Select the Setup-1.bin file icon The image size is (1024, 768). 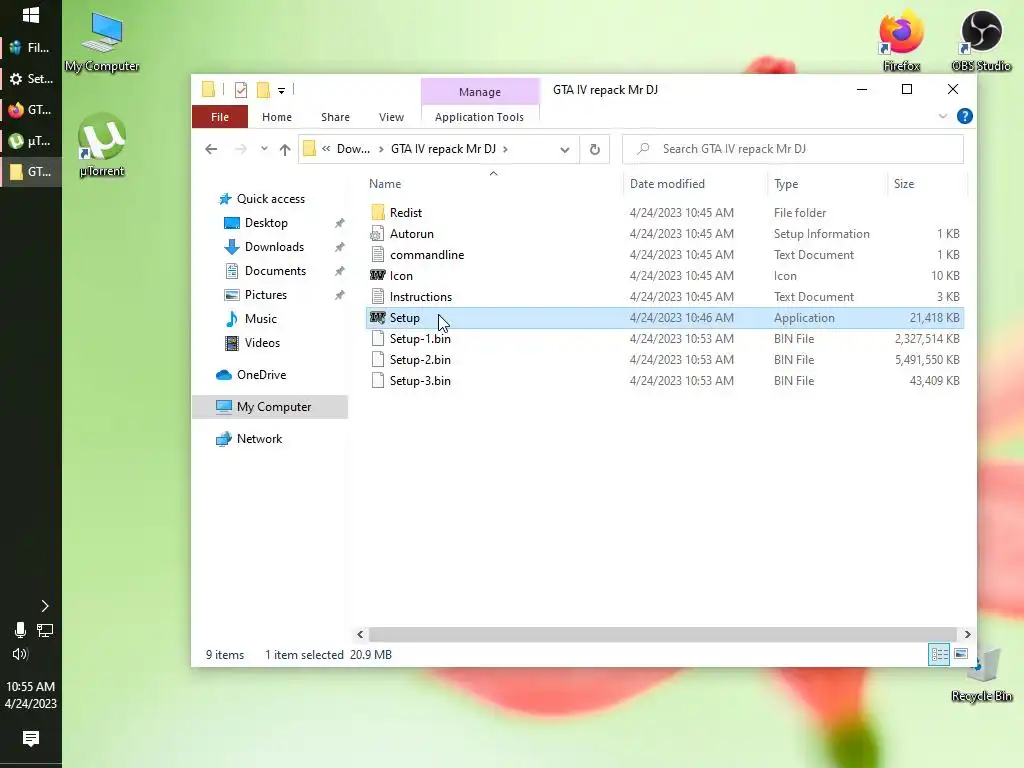point(377,338)
